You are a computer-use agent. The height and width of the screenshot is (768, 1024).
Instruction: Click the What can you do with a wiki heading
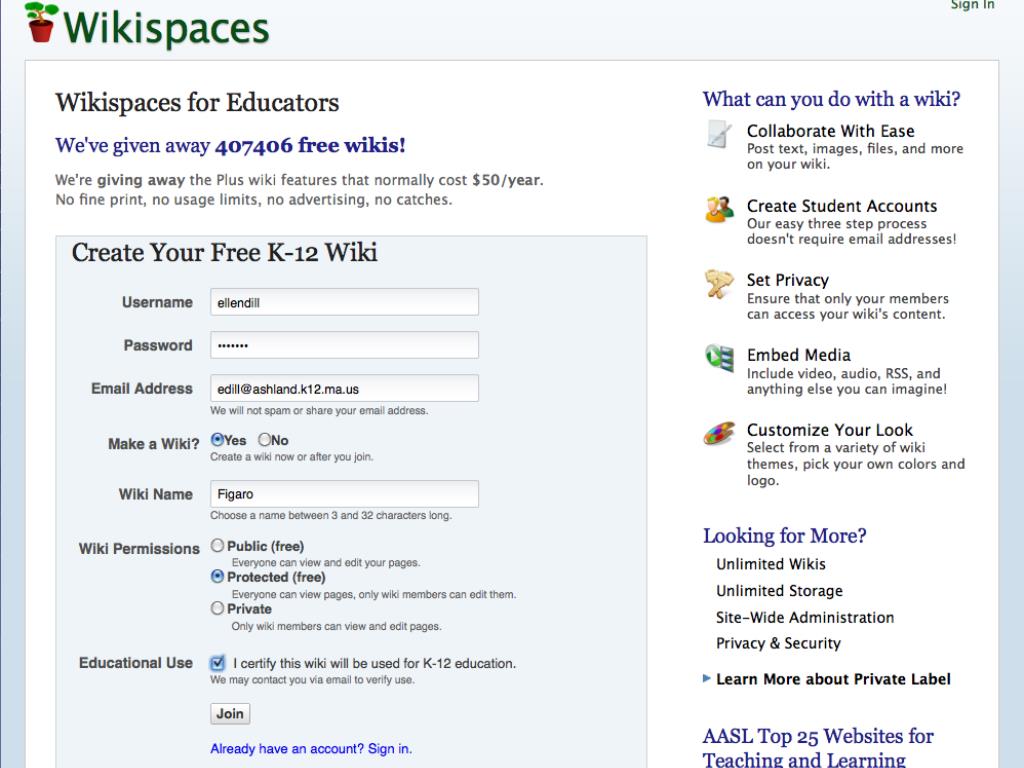[831, 99]
